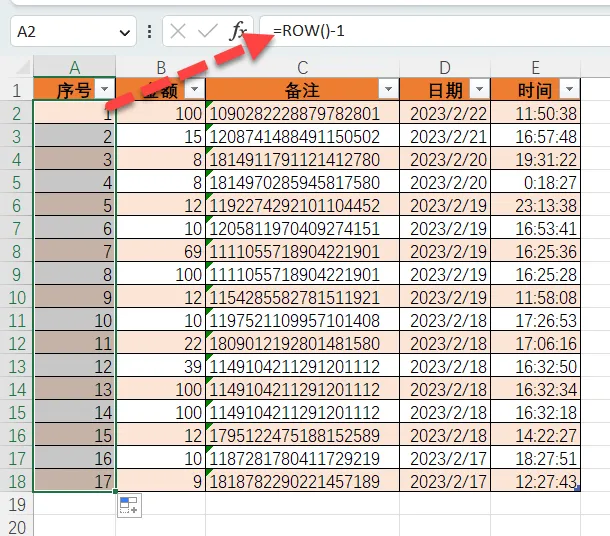Click cell with 1154285582781511921
The image size is (610, 536).
[303, 297]
